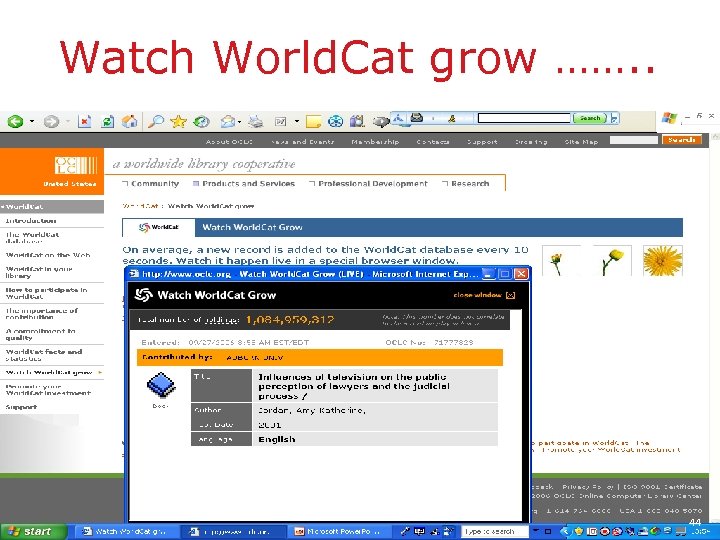Click the Research toolbar icon
Viewport: 720px width, 540px height.
coord(357,122)
